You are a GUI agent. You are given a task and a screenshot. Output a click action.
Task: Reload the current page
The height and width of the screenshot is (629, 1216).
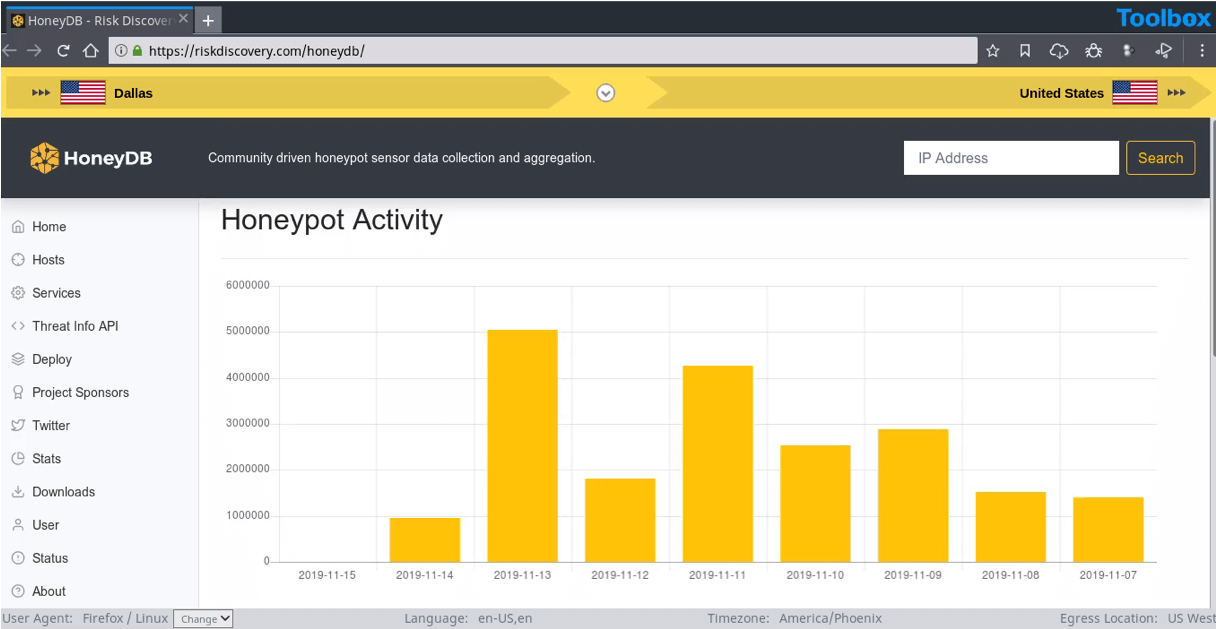[x=63, y=50]
